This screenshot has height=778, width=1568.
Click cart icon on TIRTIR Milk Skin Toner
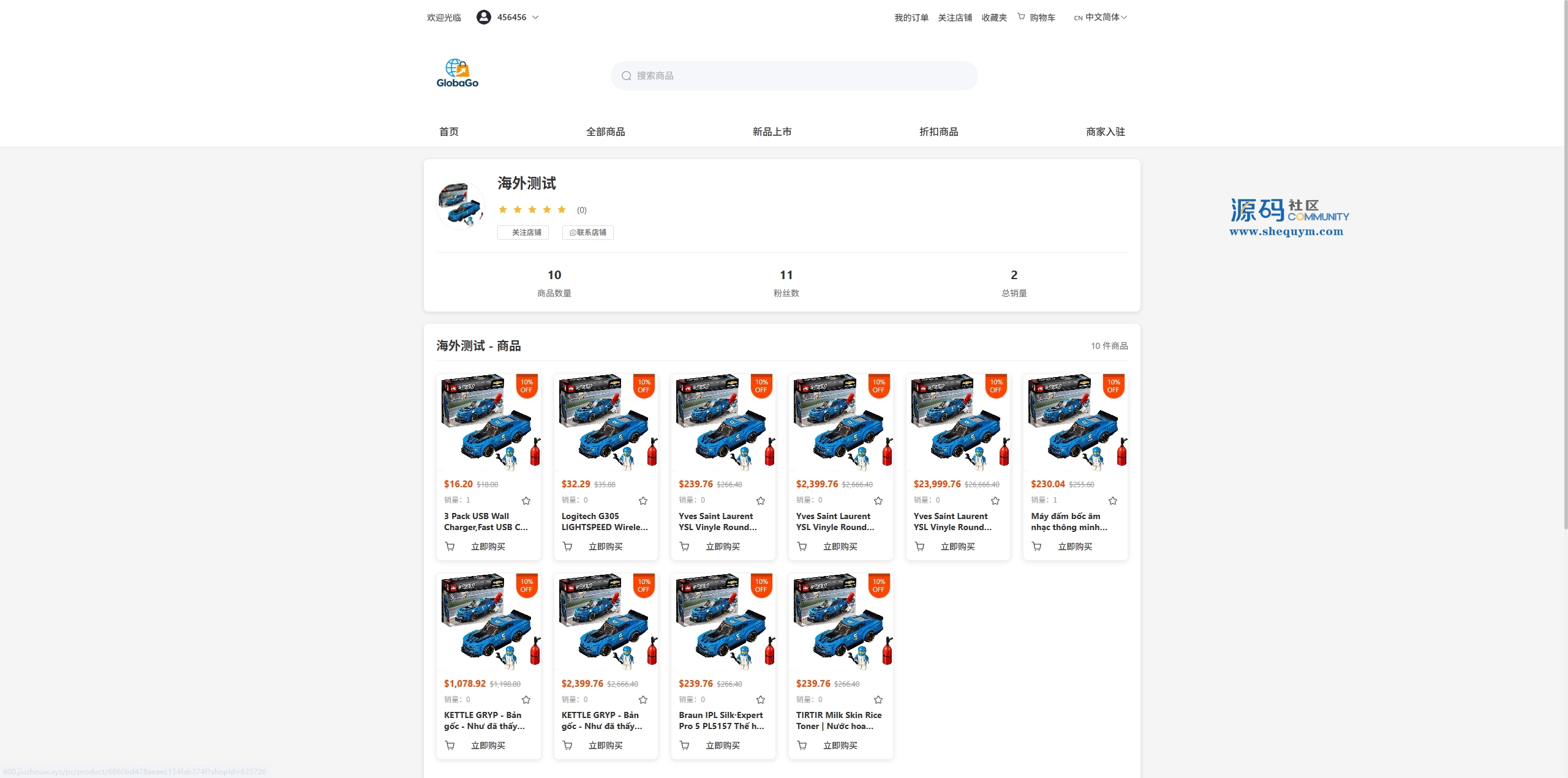[802, 746]
